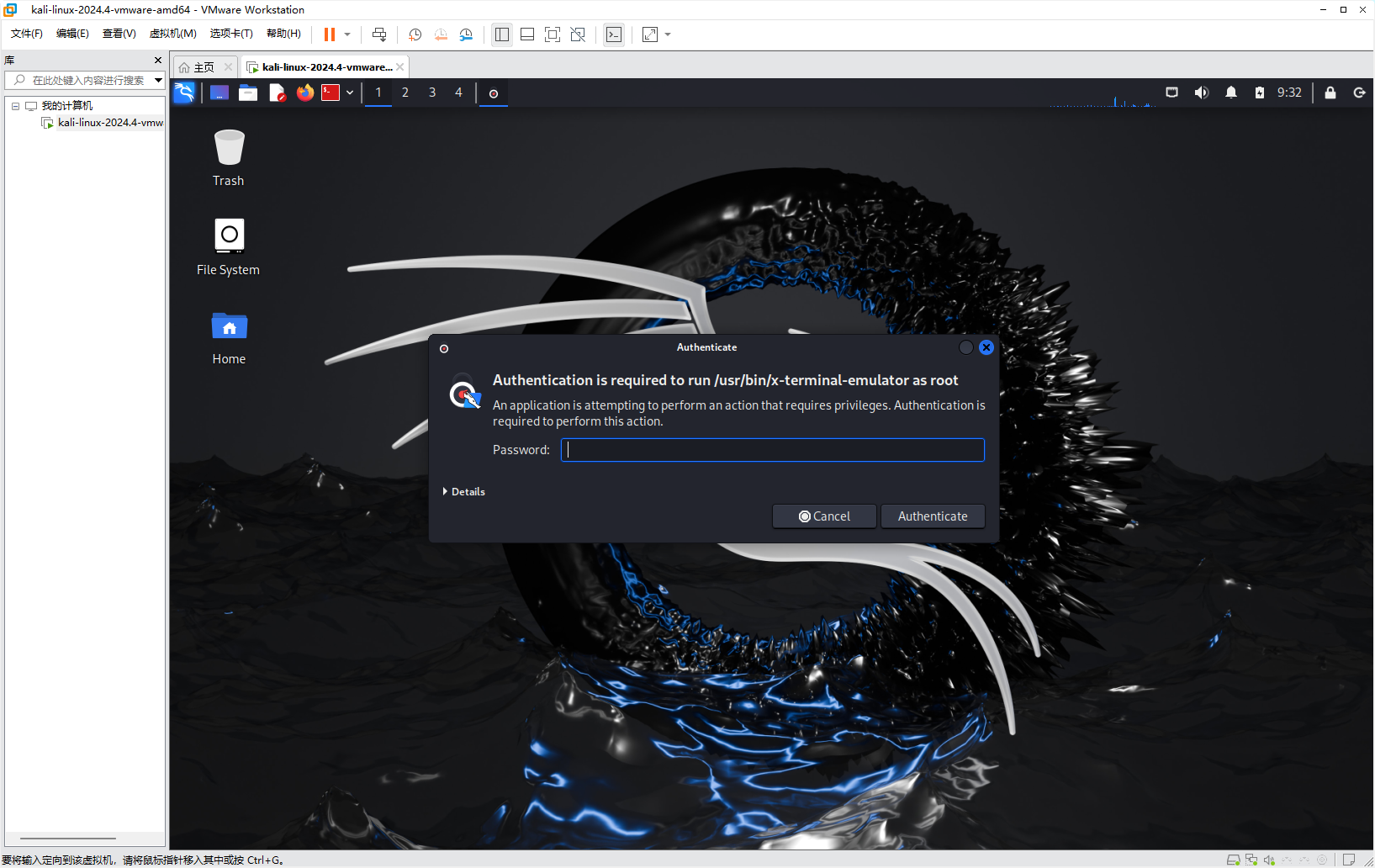
Task: Click the stretch guest display icon
Action: pos(650,34)
